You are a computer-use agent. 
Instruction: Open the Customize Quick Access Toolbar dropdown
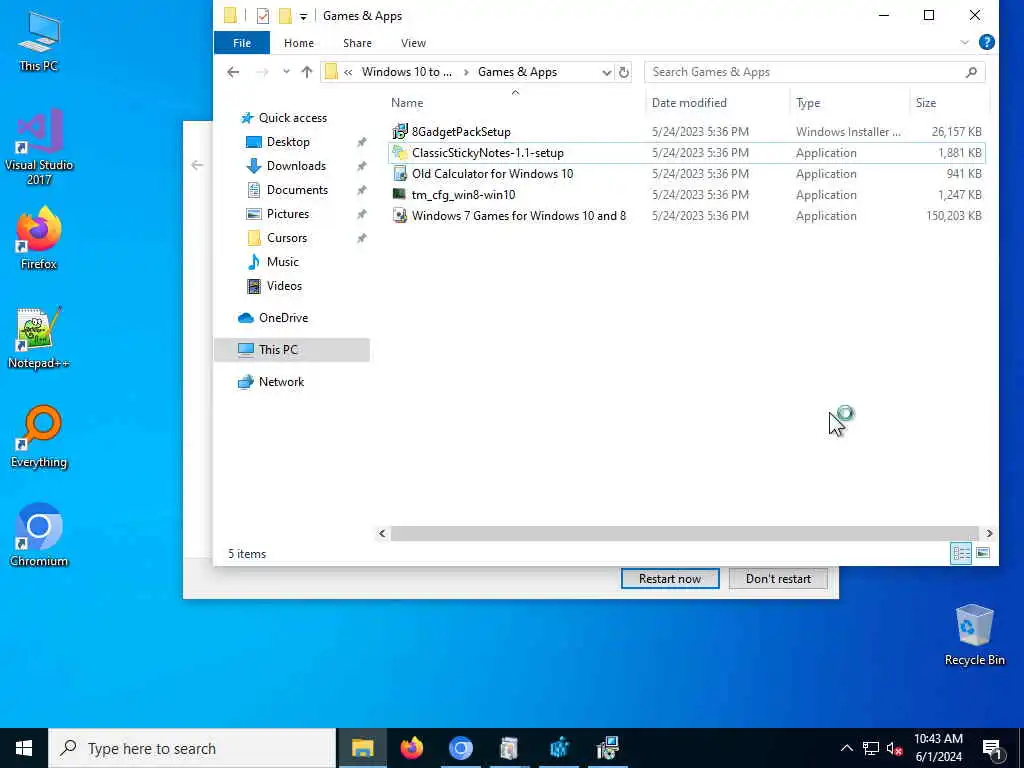[x=303, y=16]
